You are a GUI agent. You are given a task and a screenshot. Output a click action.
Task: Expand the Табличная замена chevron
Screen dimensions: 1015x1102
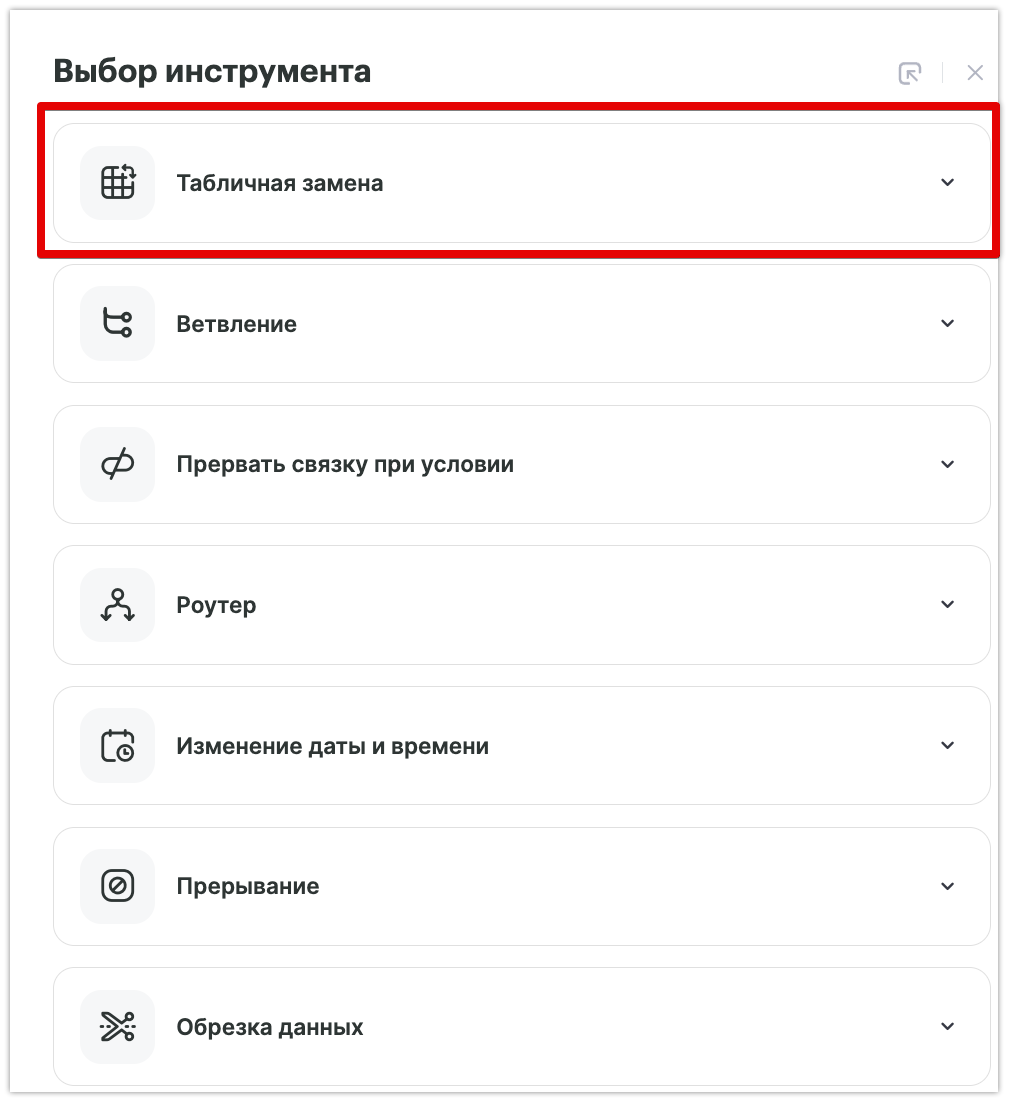tap(948, 183)
